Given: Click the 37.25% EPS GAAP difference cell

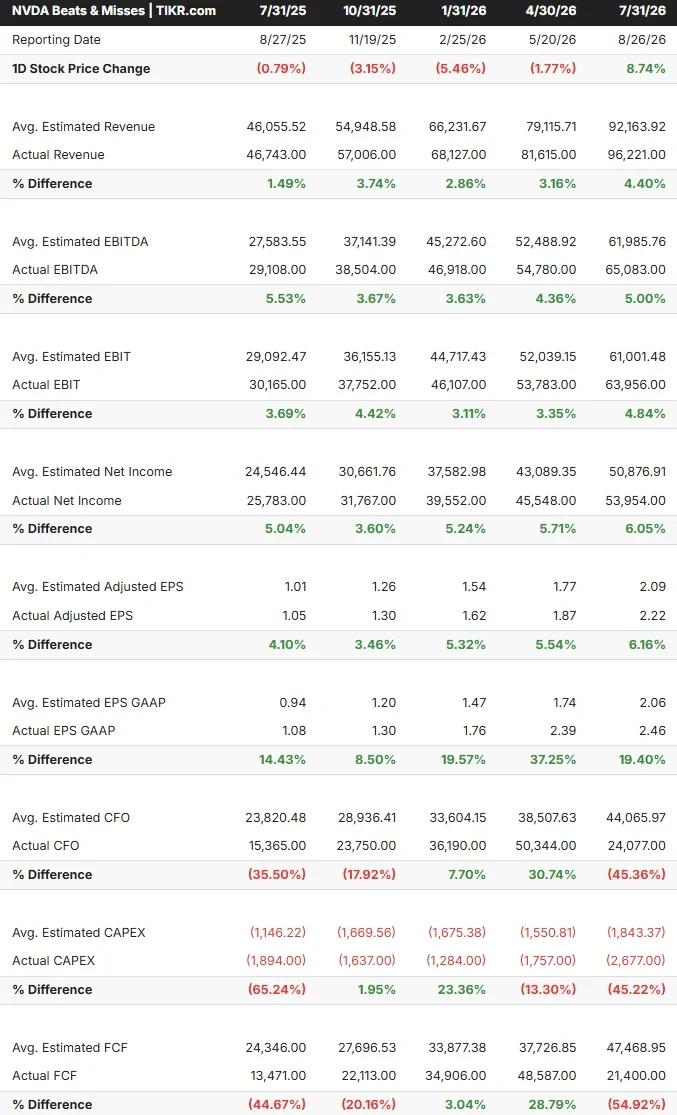Looking at the screenshot, I should 553,760.
